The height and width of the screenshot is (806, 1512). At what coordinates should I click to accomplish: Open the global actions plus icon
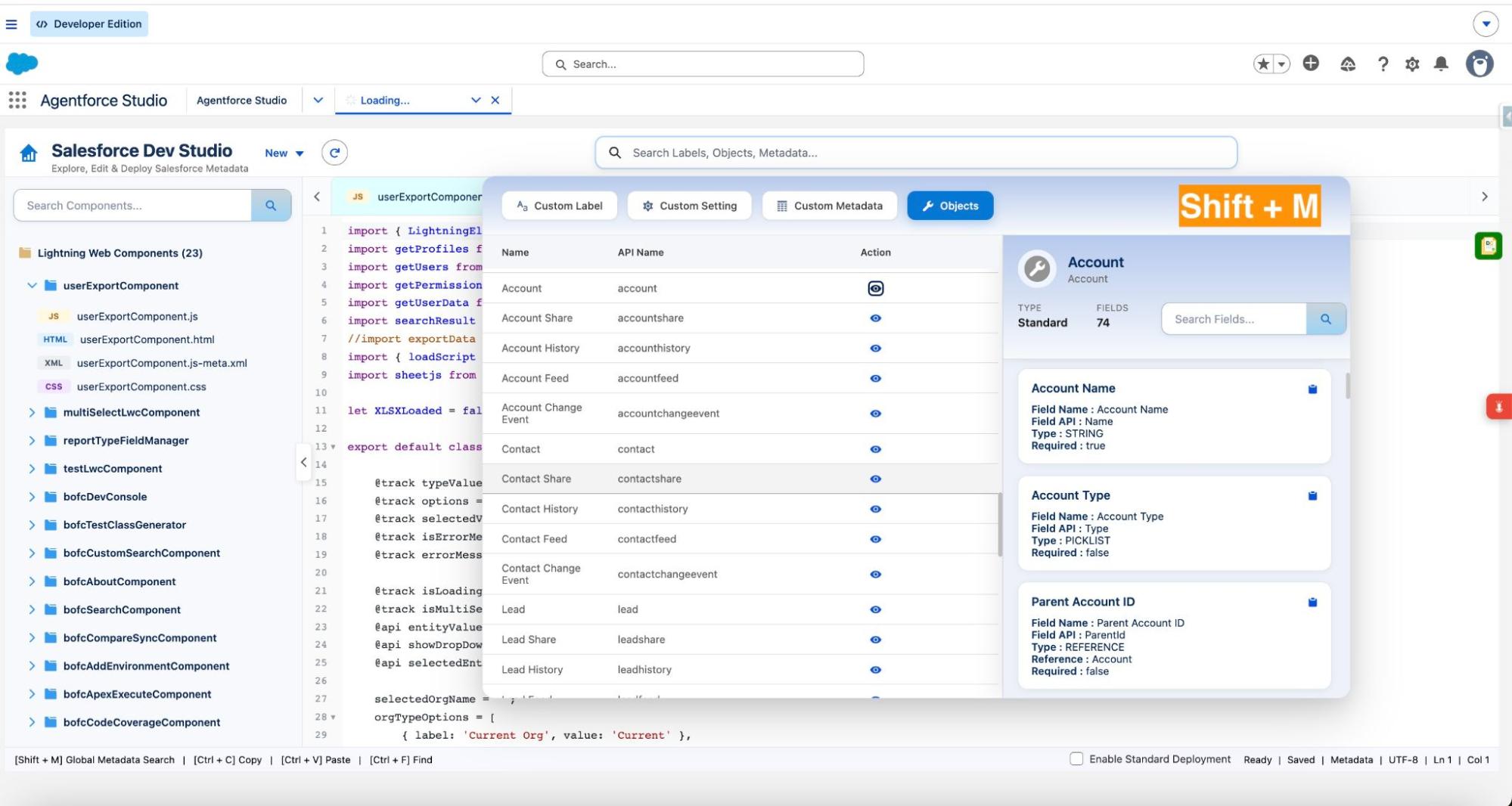coord(1311,64)
